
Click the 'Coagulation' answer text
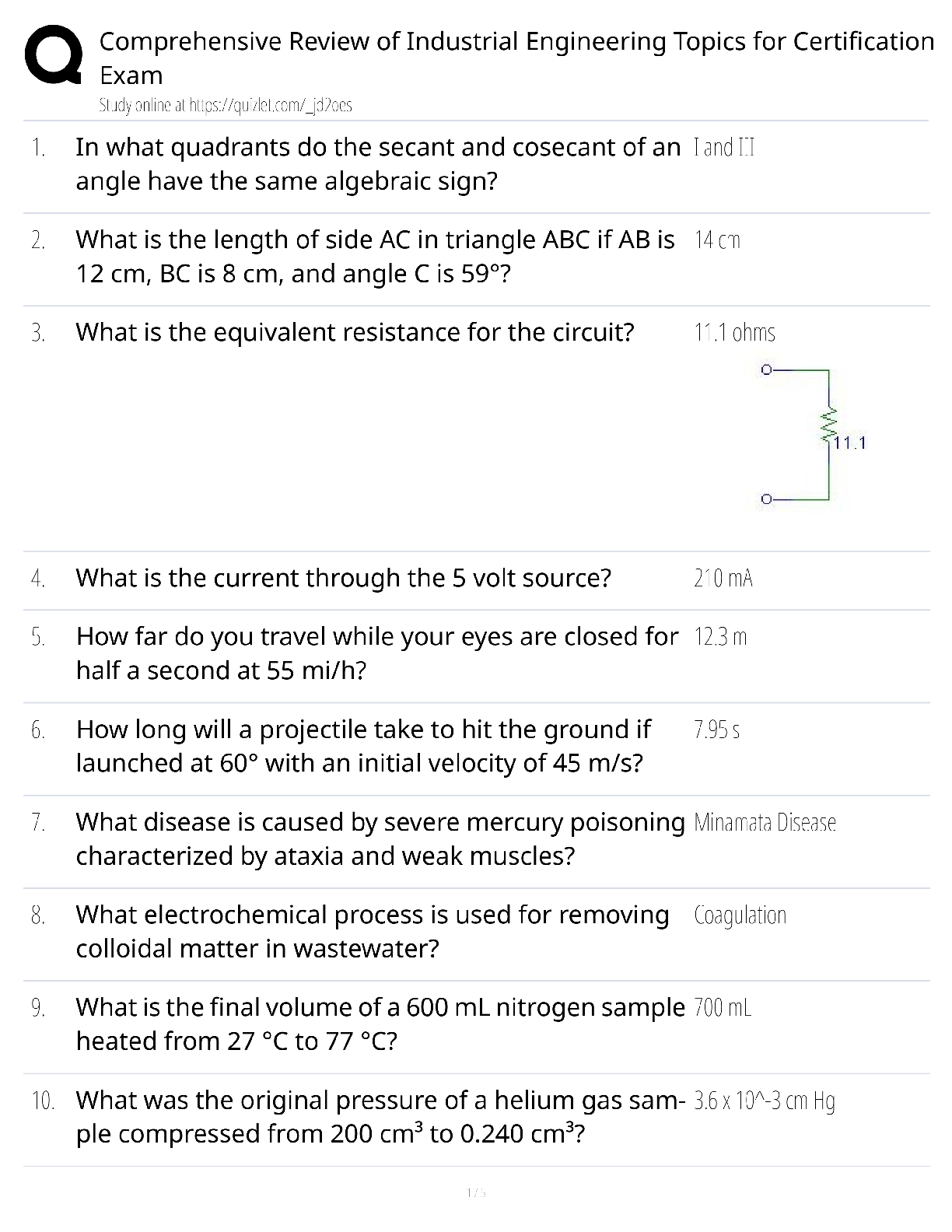pos(740,915)
